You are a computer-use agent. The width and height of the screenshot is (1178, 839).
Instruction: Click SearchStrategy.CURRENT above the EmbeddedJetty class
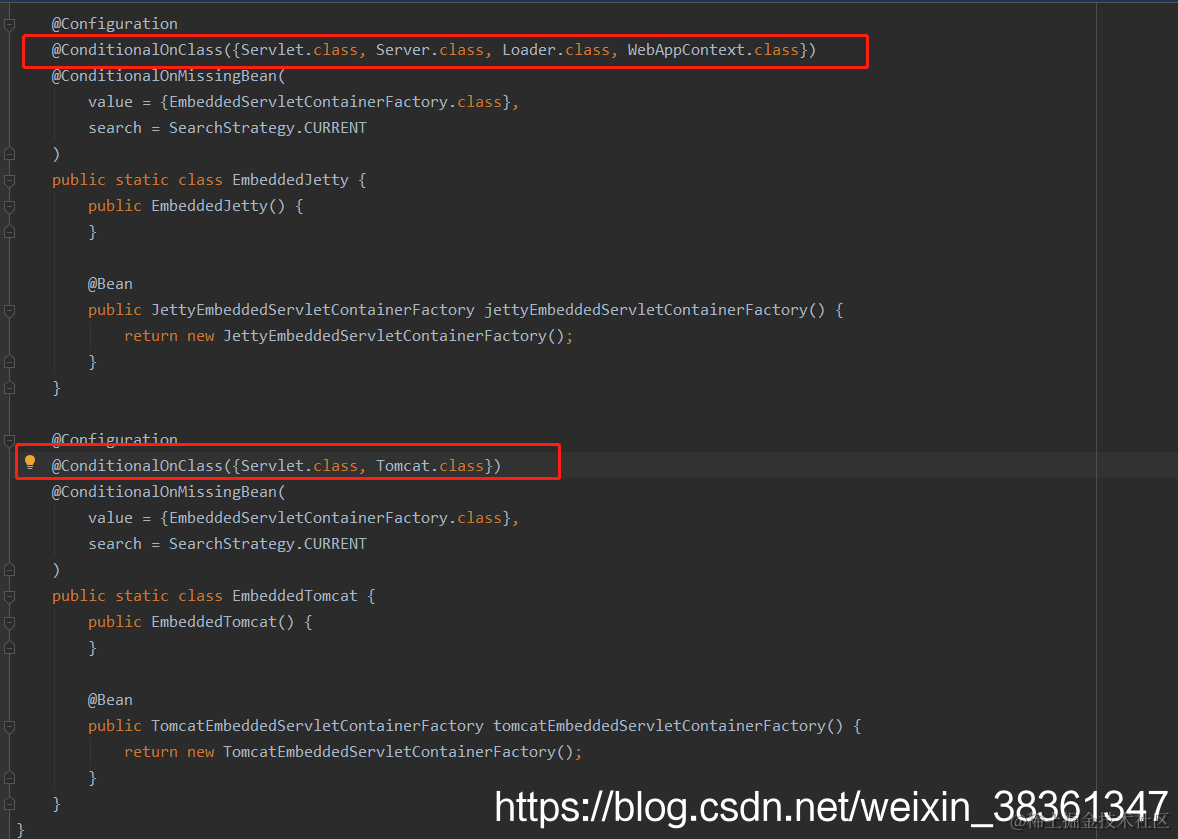(x=267, y=128)
